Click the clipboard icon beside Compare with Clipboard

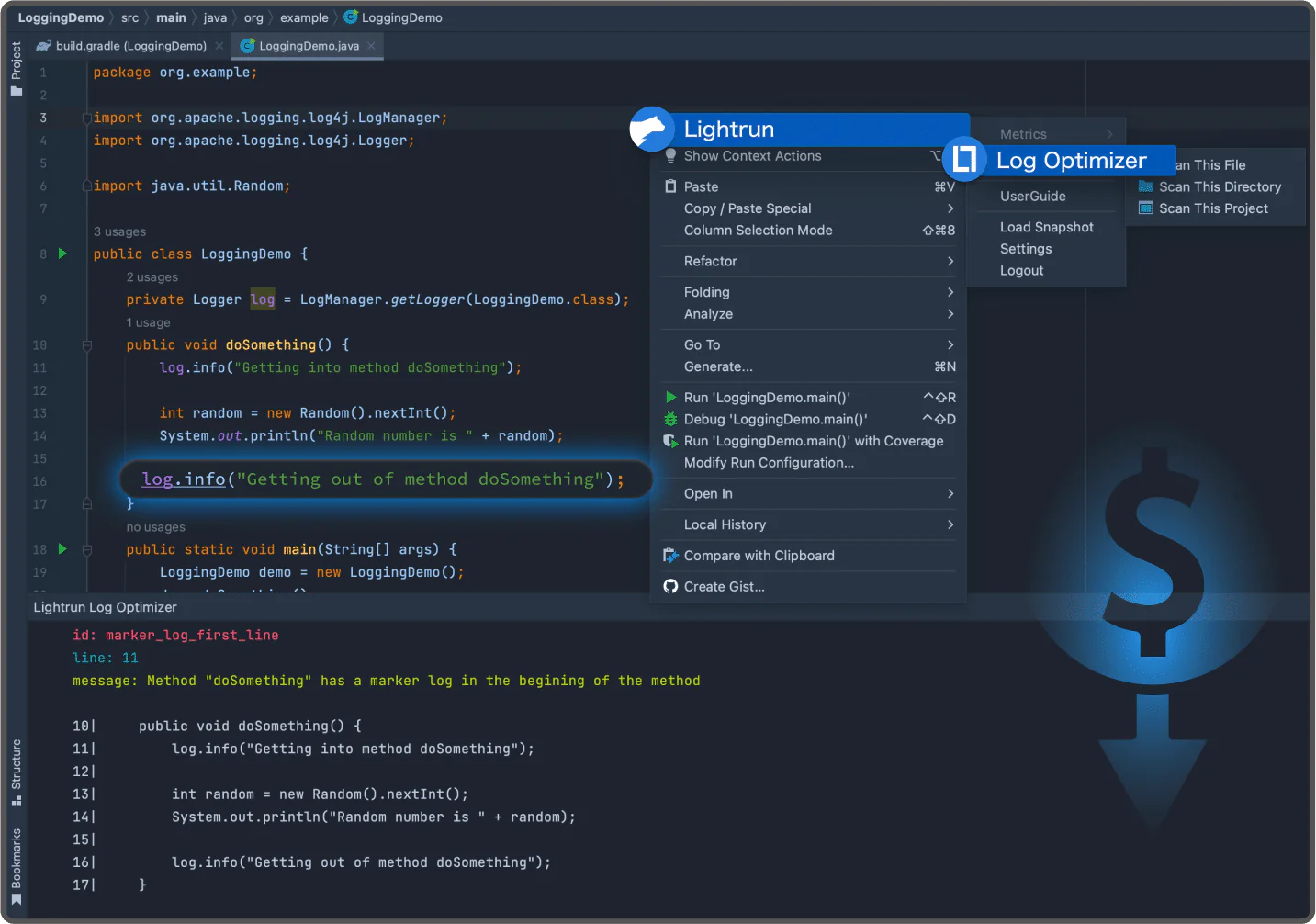pos(671,555)
